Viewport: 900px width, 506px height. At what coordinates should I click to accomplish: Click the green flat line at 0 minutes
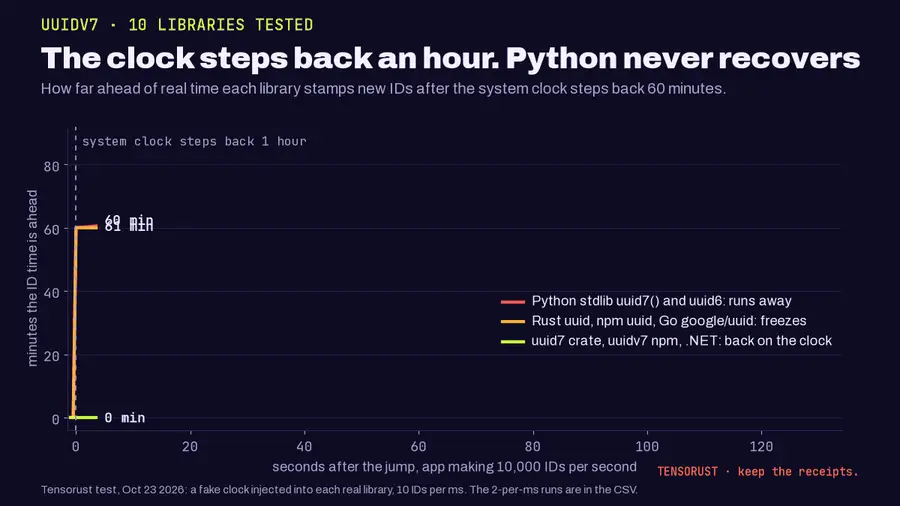[x=84, y=417]
